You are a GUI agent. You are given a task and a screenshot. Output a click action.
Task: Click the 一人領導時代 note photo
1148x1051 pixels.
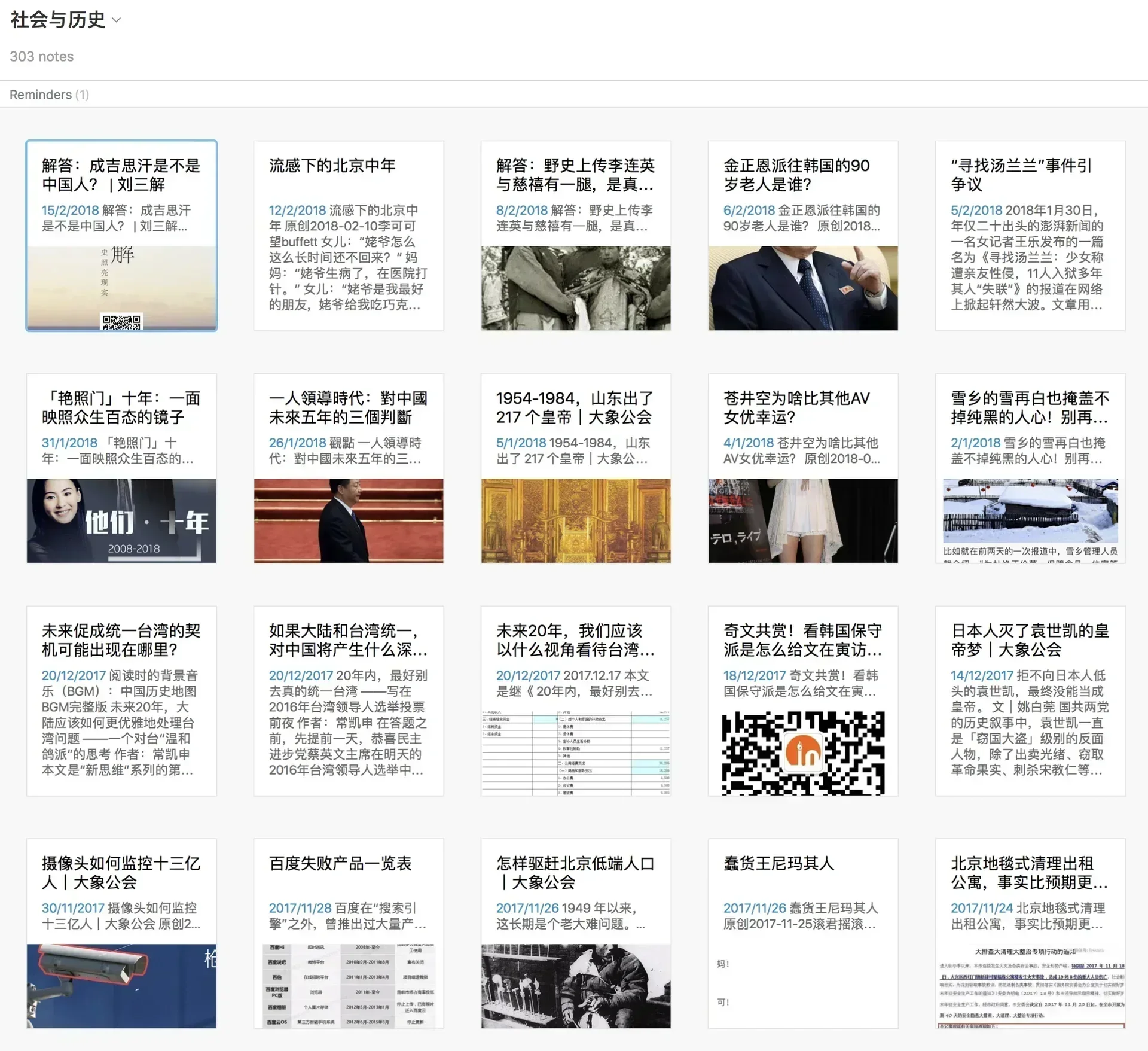coord(348,520)
